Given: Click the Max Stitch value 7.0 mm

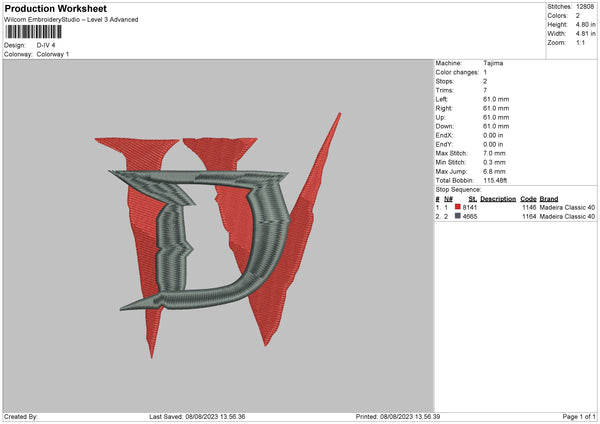Looking at the screenshot, I should click(494, 153).
